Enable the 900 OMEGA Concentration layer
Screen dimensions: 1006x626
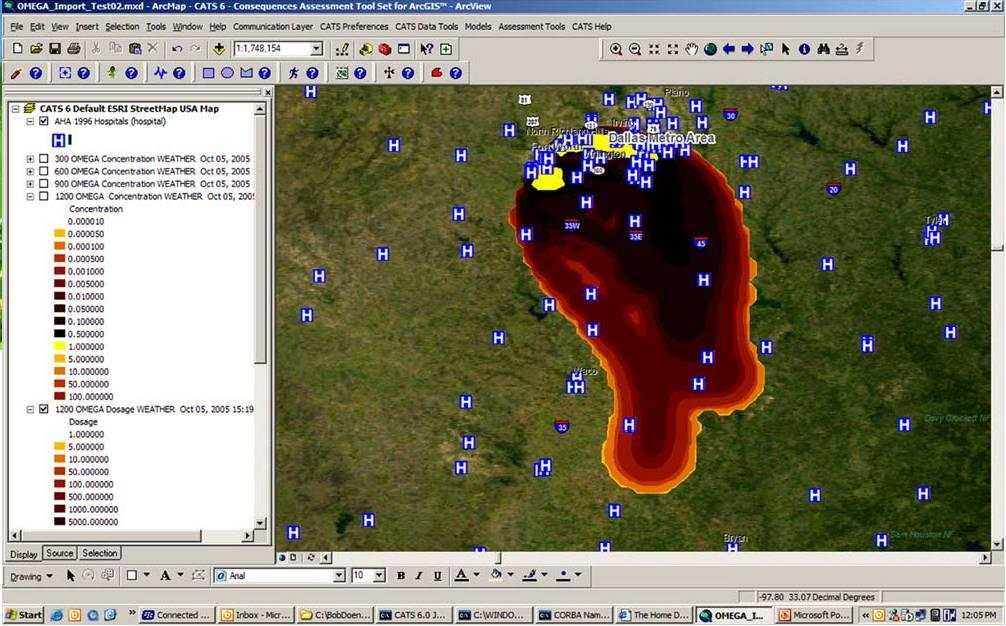point(44,183)
